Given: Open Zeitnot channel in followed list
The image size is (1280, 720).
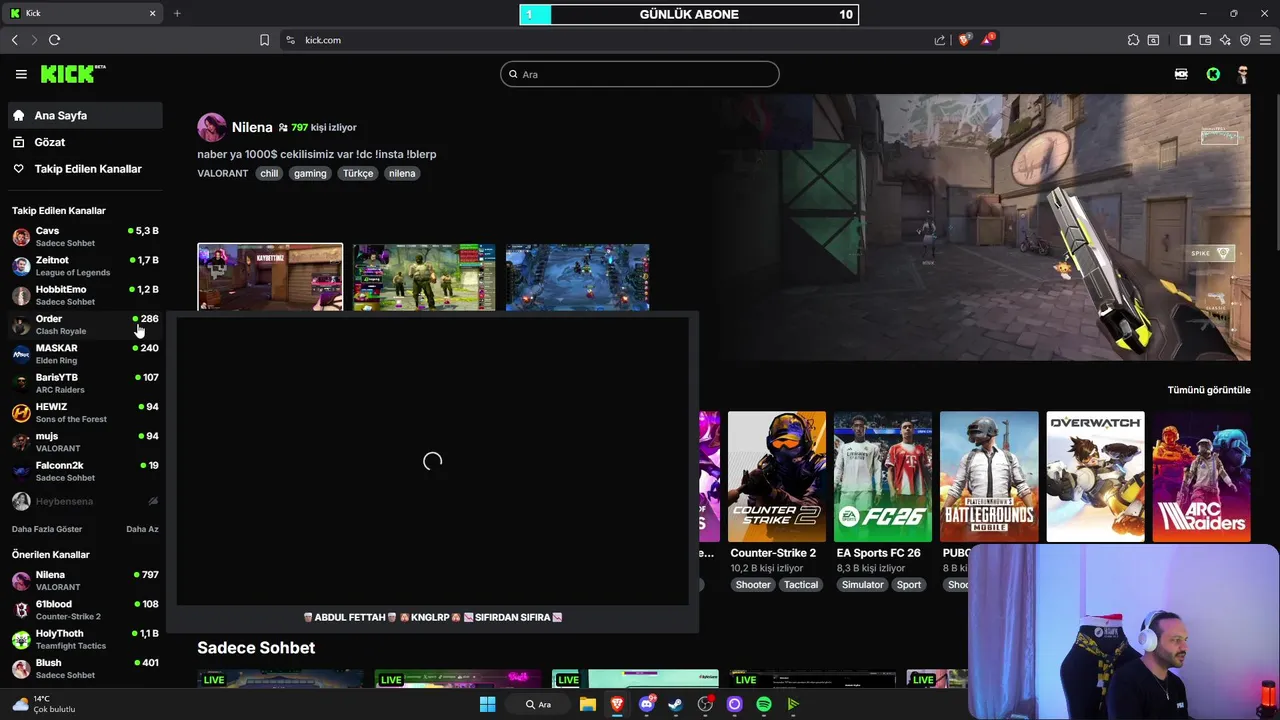Looking at the screenshot, I should coord(85,266).
